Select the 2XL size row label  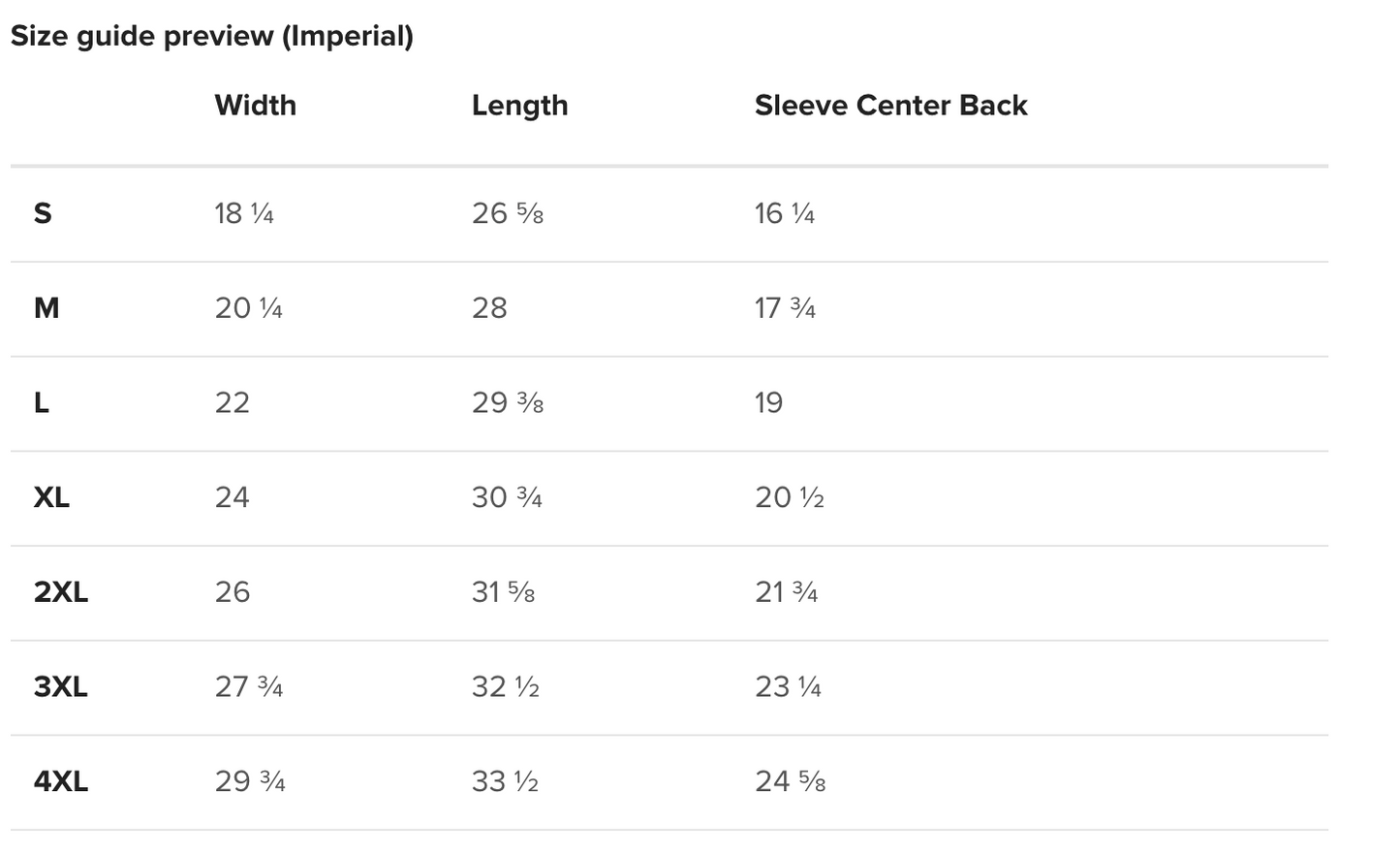pos(60,592)
